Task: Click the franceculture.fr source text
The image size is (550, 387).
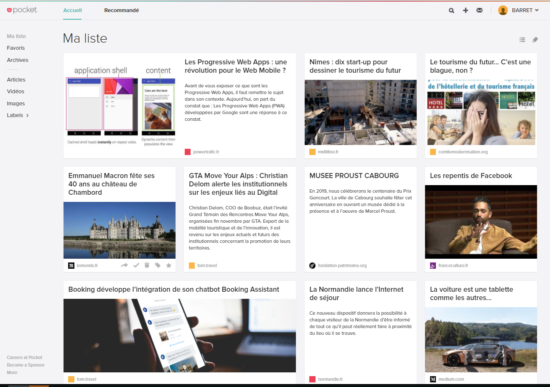Action: tap(453, 266)
